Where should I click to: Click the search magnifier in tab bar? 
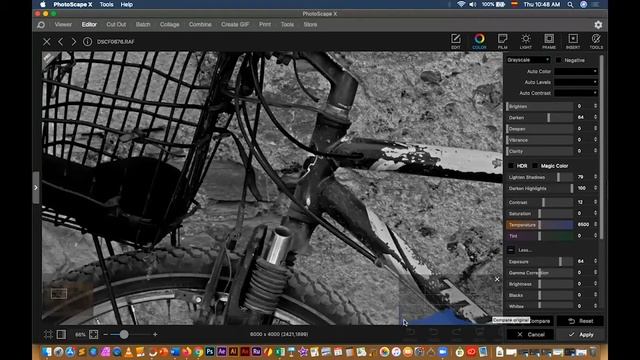pyautogui.click(x=41, y=25)
